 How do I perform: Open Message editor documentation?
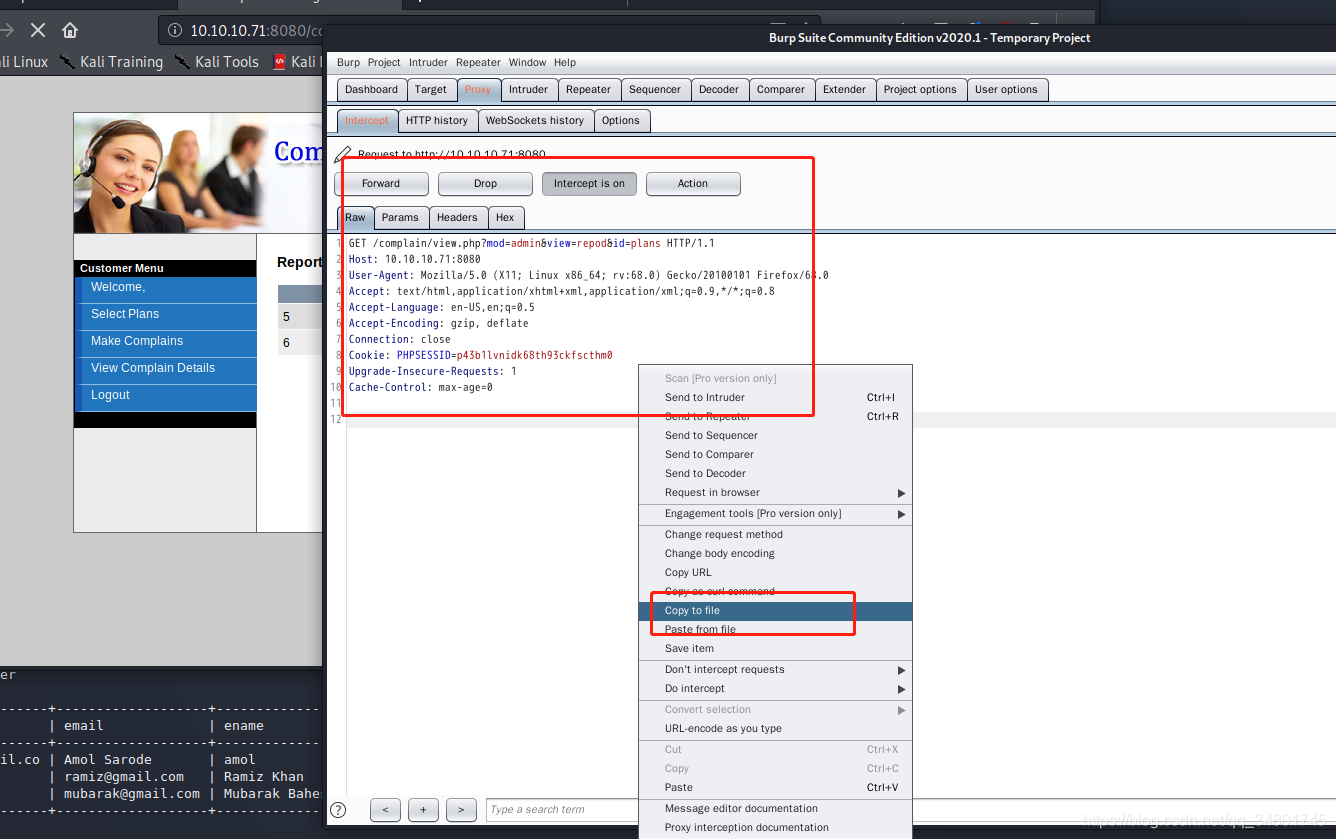[x=775, y=809]
